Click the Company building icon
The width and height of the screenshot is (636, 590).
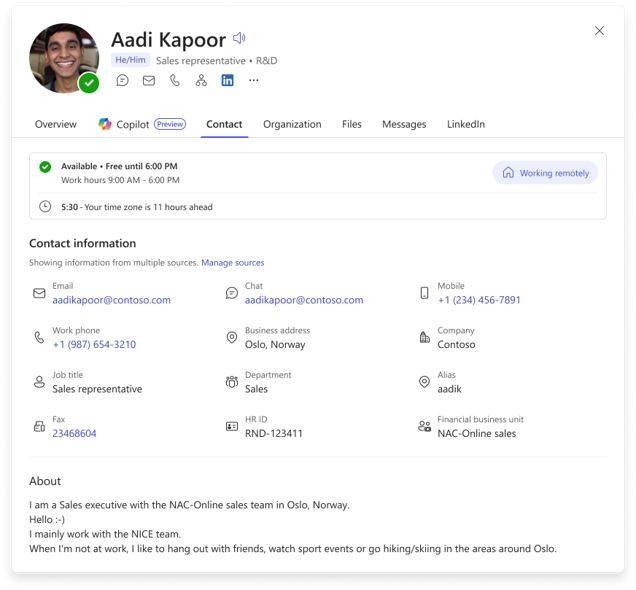pyautogui.click(x=424, y=337)
